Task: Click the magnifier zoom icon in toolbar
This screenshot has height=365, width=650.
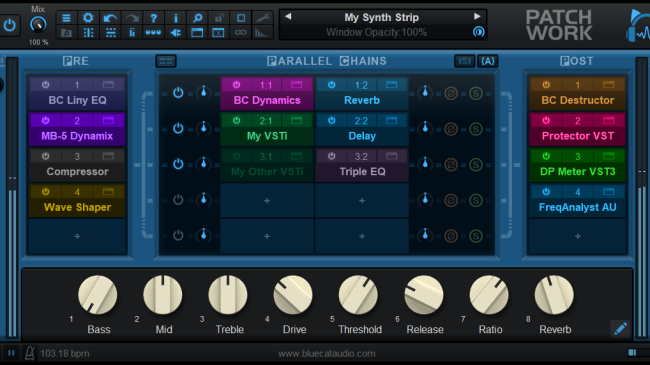Action: point(197,18)
